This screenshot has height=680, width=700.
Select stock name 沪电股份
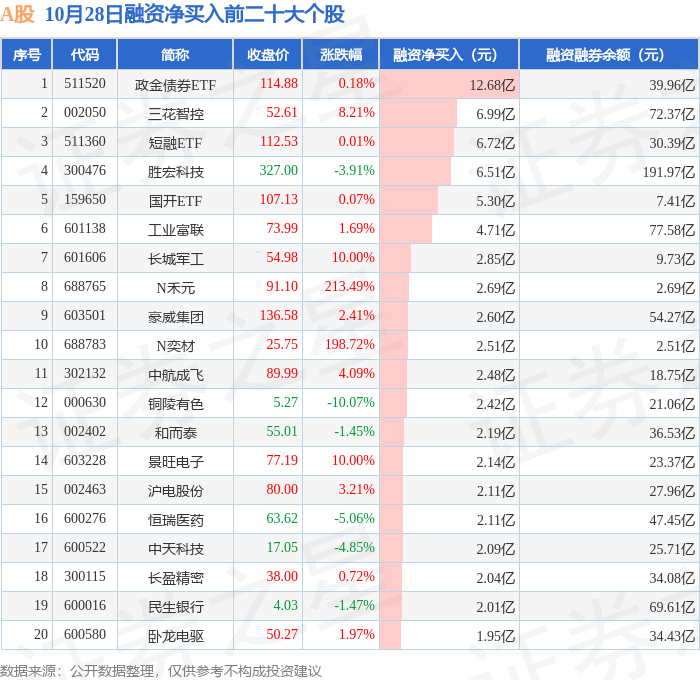(175, 491)
